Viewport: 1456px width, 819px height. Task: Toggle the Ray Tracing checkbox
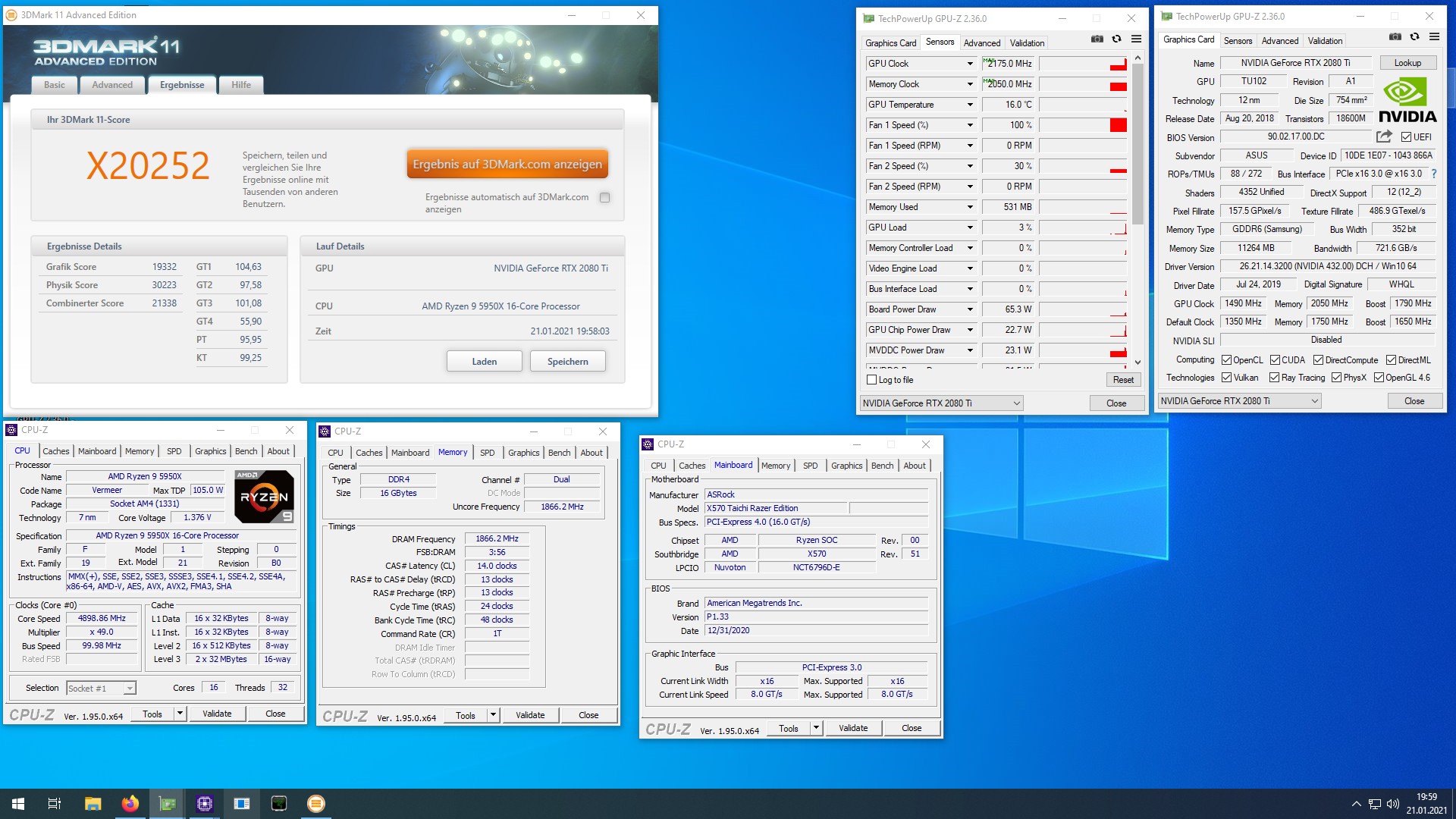click(1275, 378)
